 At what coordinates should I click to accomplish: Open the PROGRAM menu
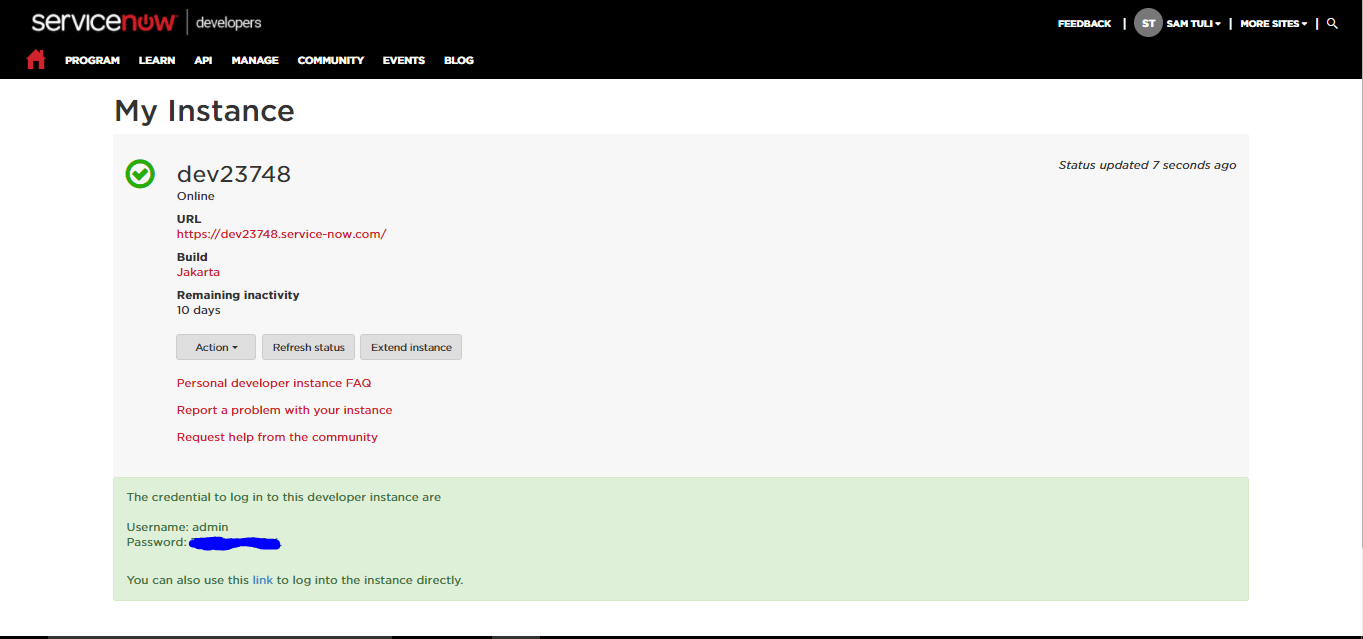pyautogui.click(x=92, y=60)
